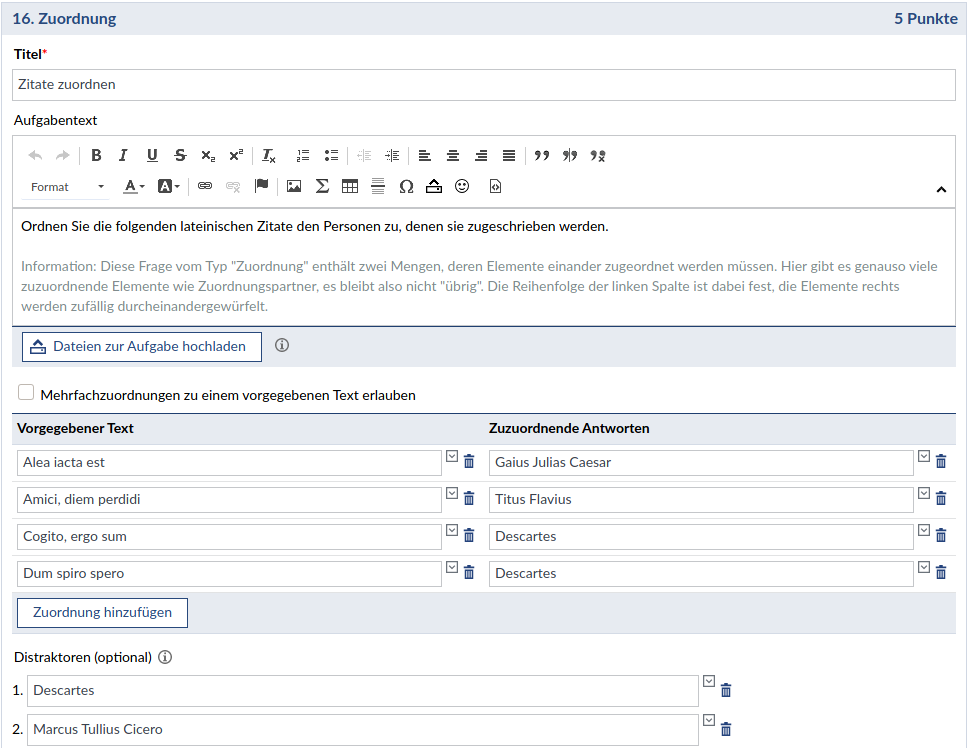Enable Mehrfachzuordnungen checkbox
The width and height of the screenshot is (968, 748).
[x=26, y=393]
